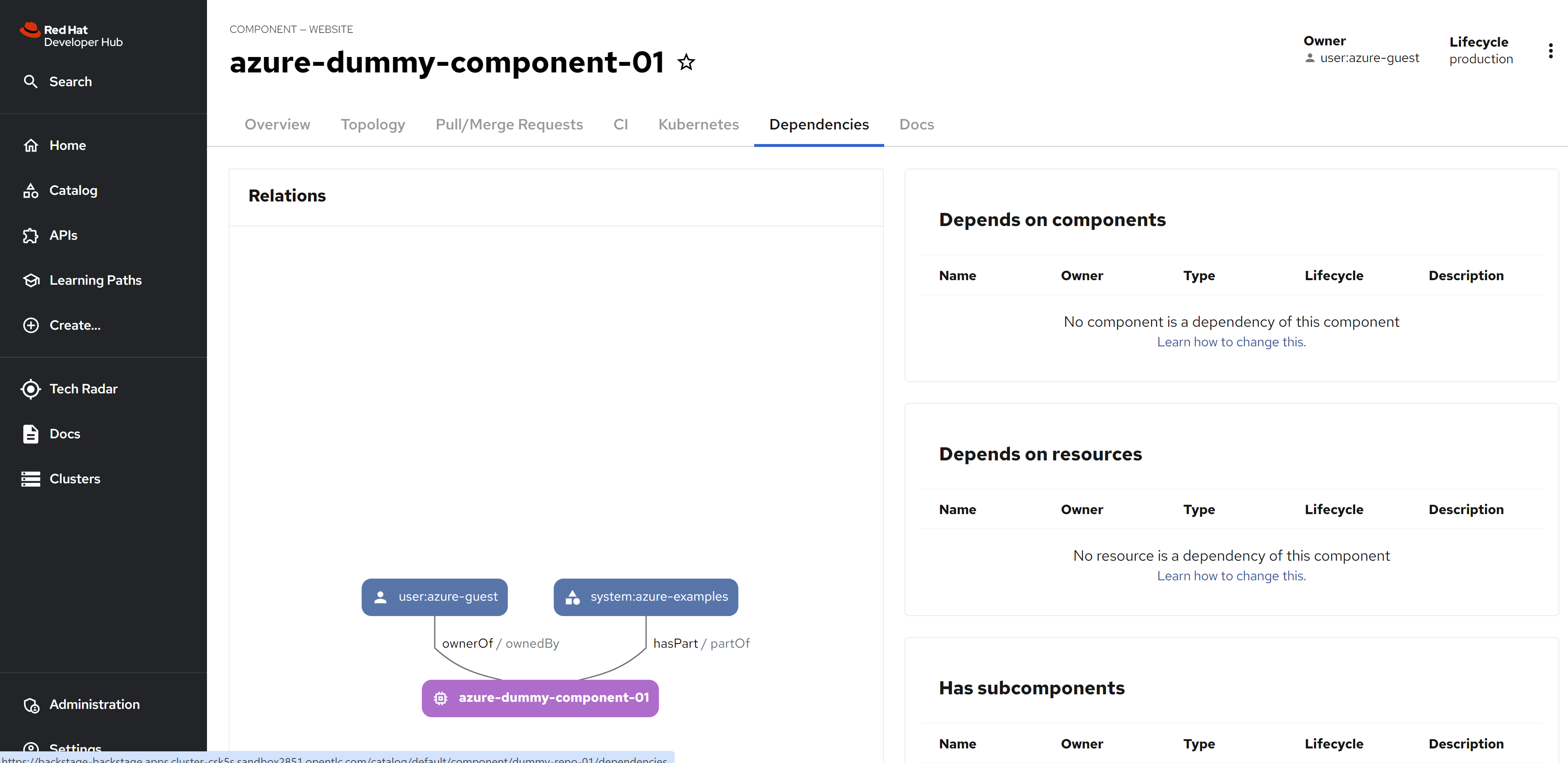Click the user:azure-guest owner link in header

pos(1369,58)
